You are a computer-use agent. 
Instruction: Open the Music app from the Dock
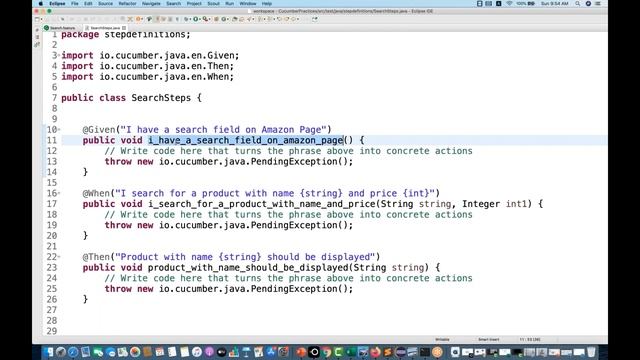(x=197, y=352)
